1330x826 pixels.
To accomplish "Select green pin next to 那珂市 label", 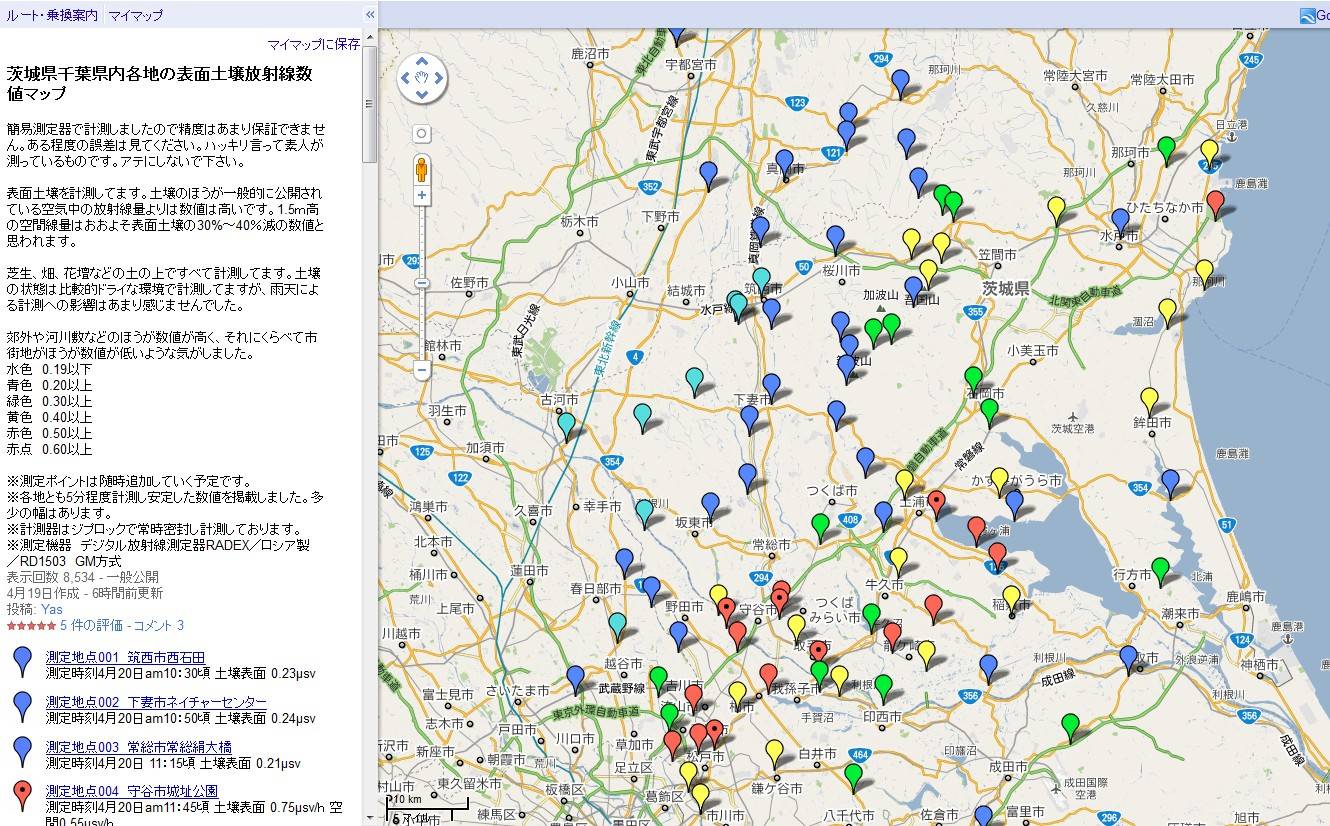I will pyautogui.click(x=1166, y=150).
